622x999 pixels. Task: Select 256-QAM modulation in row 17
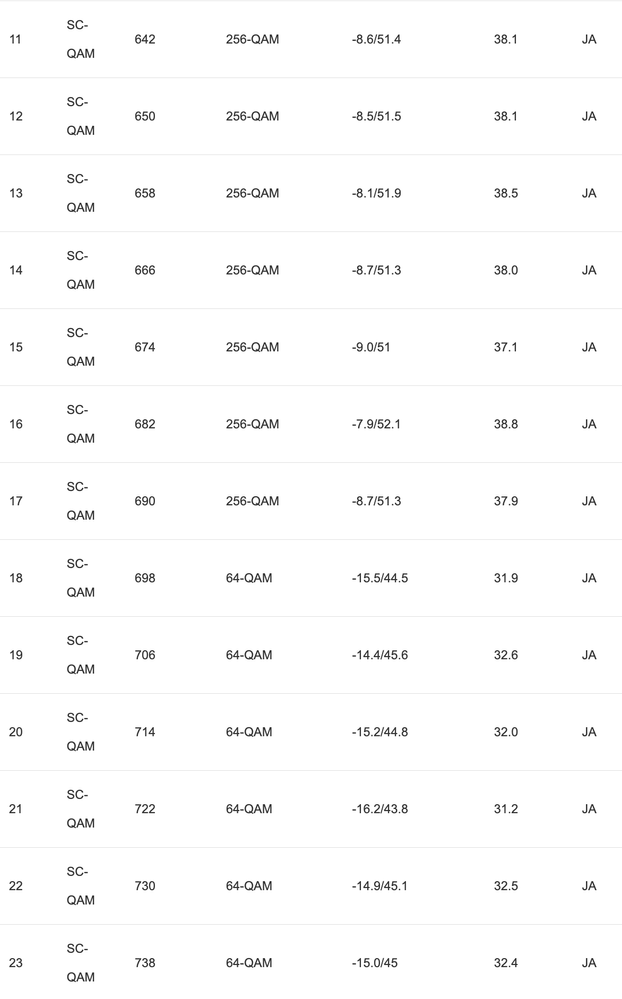[252, 501]
